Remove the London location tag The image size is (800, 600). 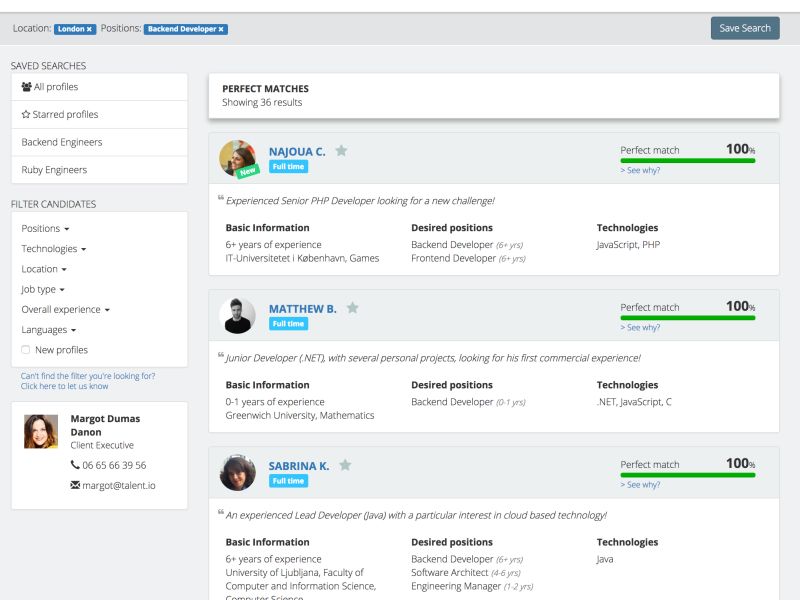coord(89,29)
